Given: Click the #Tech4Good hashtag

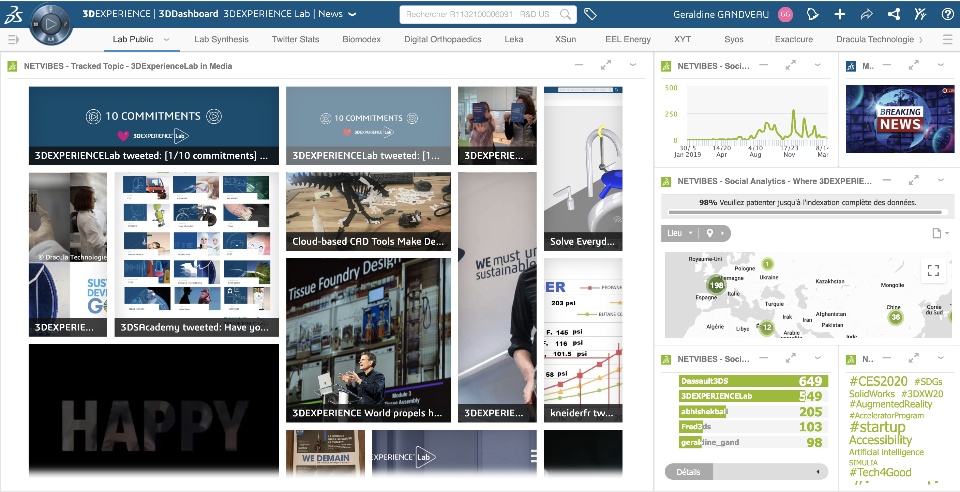Looking at the screenshot, I should click(x=880, y=472).
